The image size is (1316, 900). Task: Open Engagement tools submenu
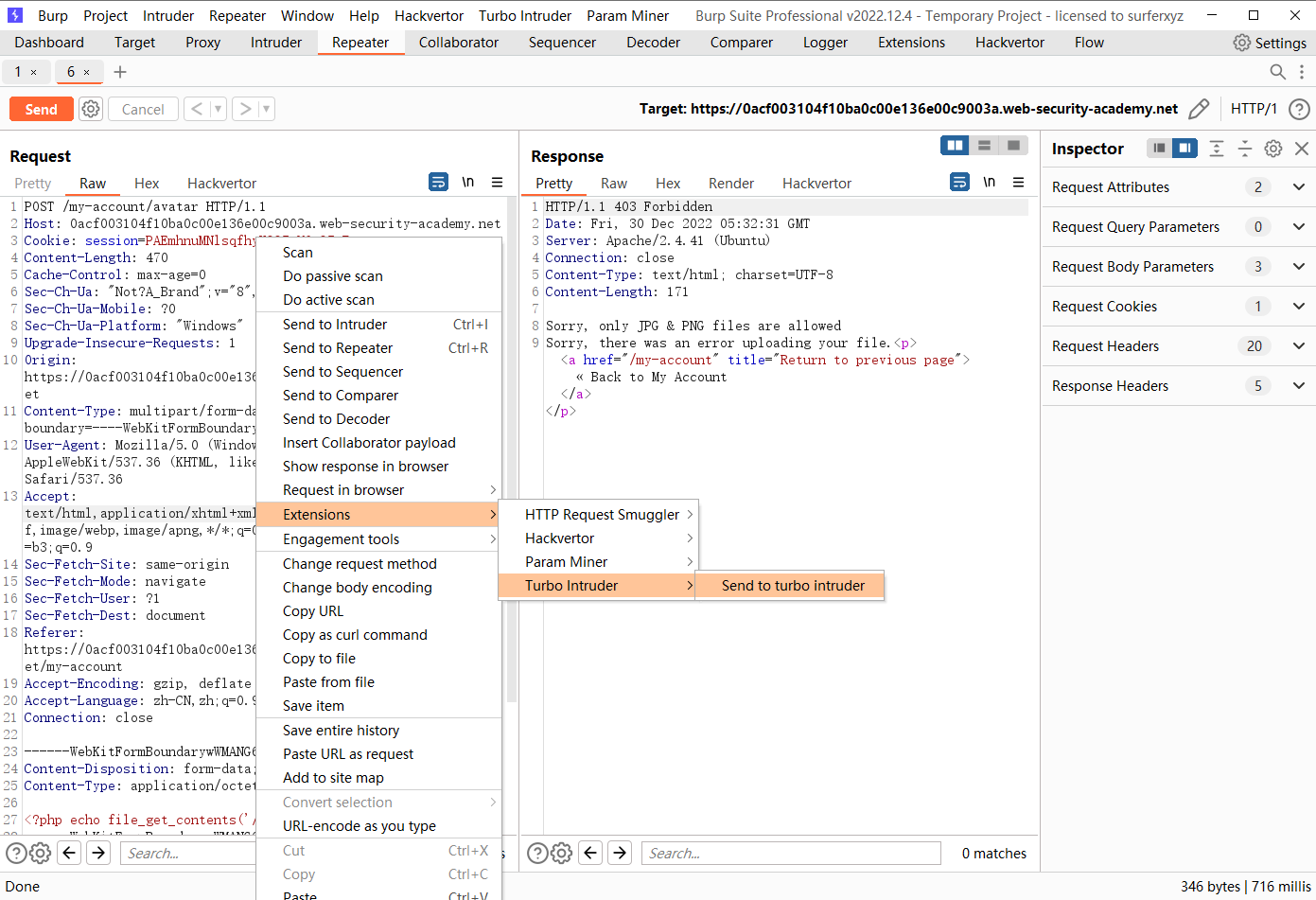pos(378,538)
